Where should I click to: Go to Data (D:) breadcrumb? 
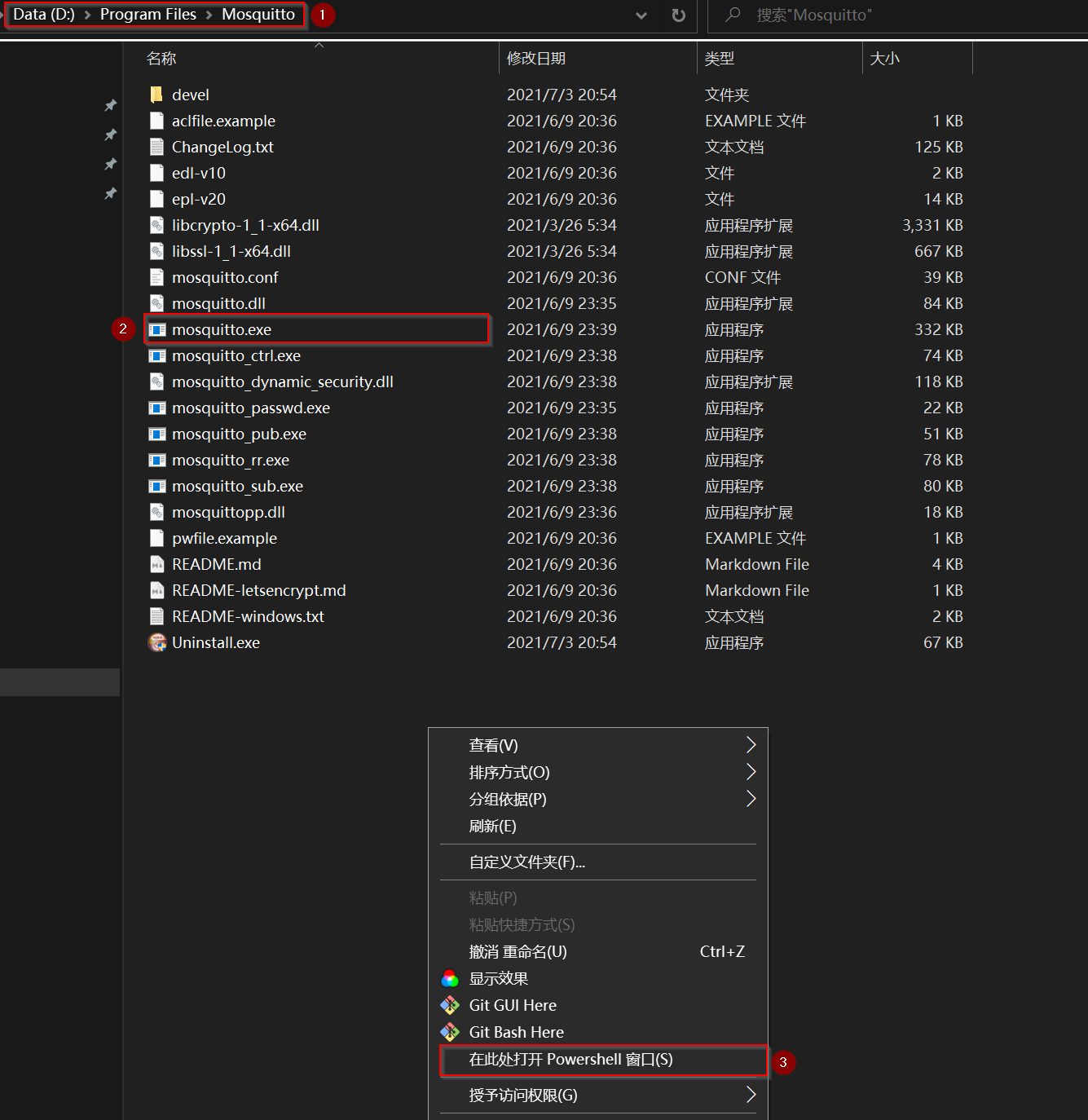coord(44,15)
